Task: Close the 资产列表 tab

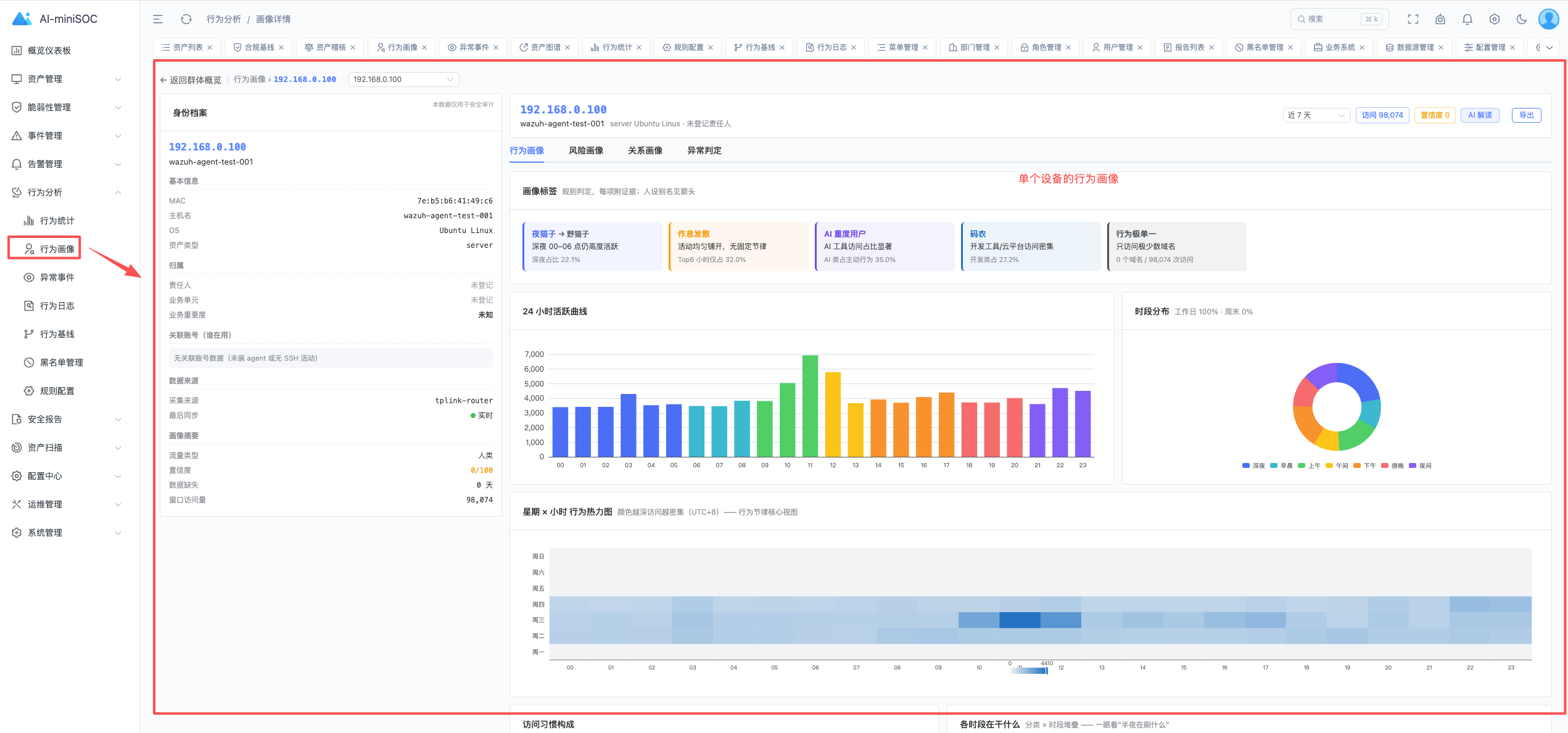Action: pos(210,47)
